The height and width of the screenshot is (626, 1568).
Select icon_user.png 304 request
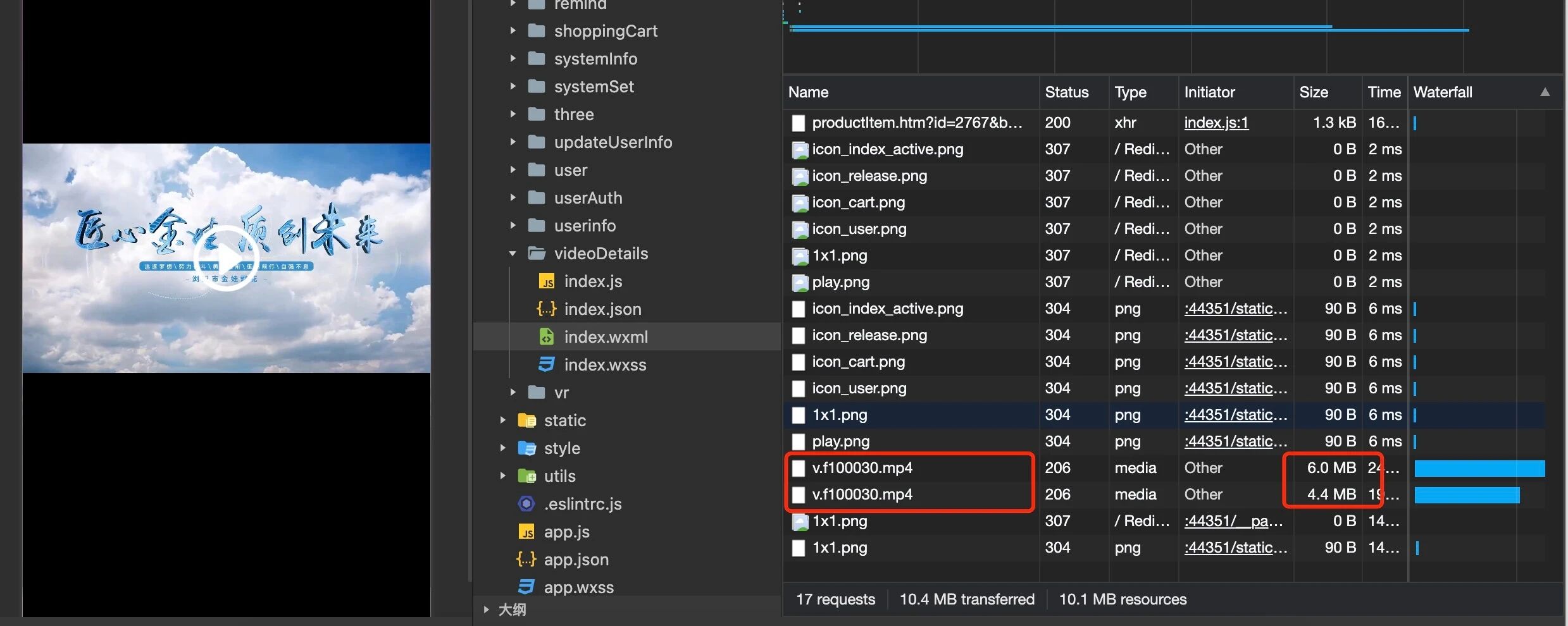[1164, 388]
